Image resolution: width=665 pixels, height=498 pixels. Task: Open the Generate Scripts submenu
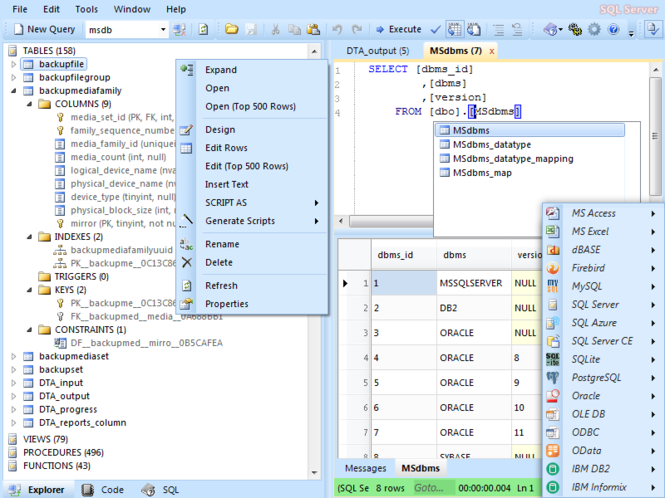click(x=252, y=221)
